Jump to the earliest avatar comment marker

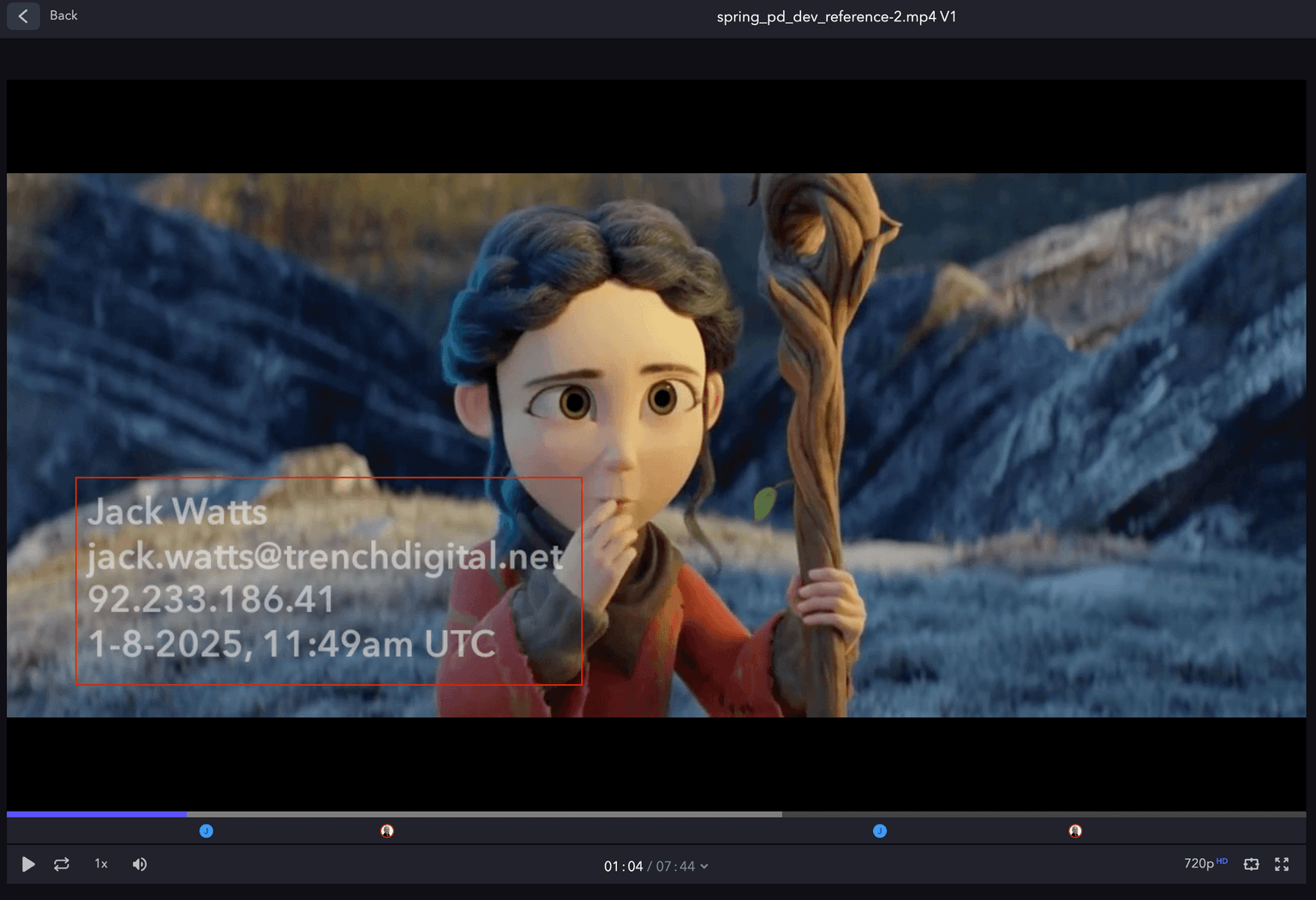tap(387, 831)
